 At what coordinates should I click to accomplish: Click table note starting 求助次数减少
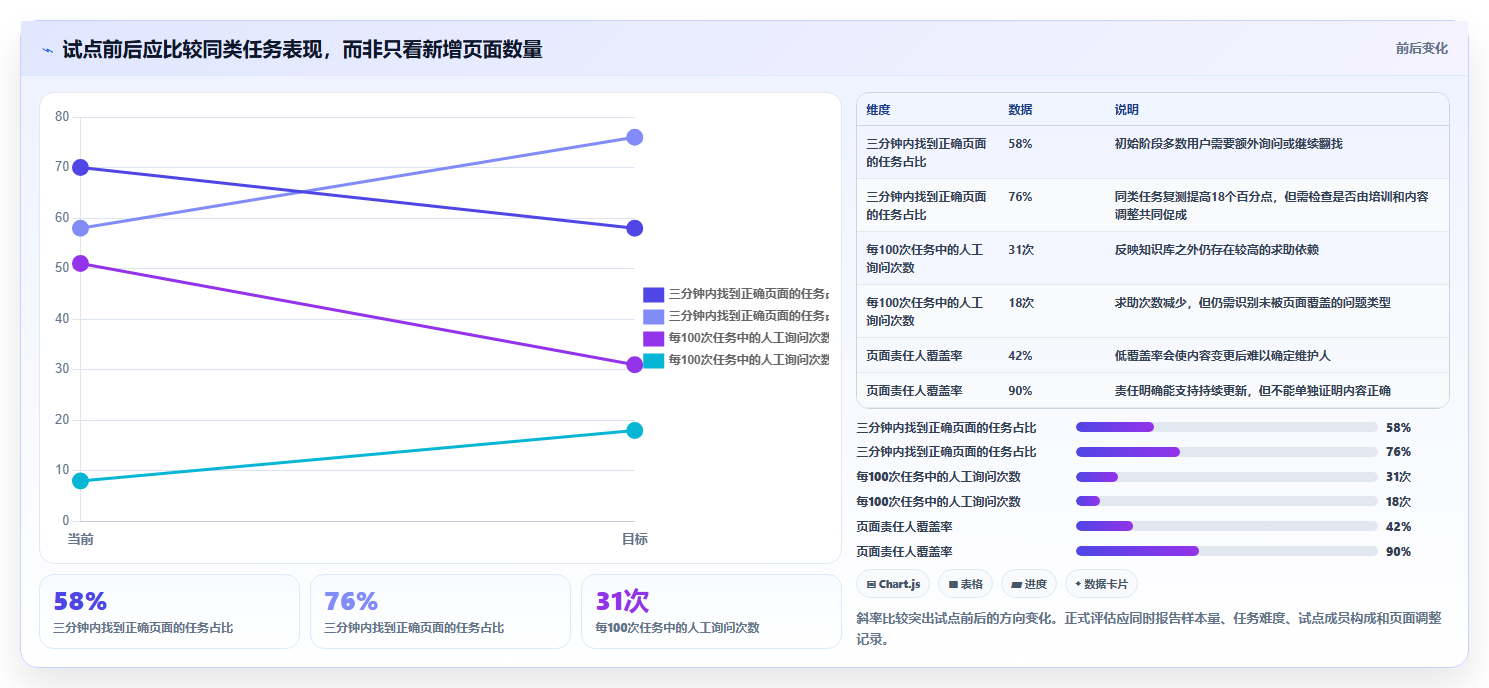(x=1252, y=303)
